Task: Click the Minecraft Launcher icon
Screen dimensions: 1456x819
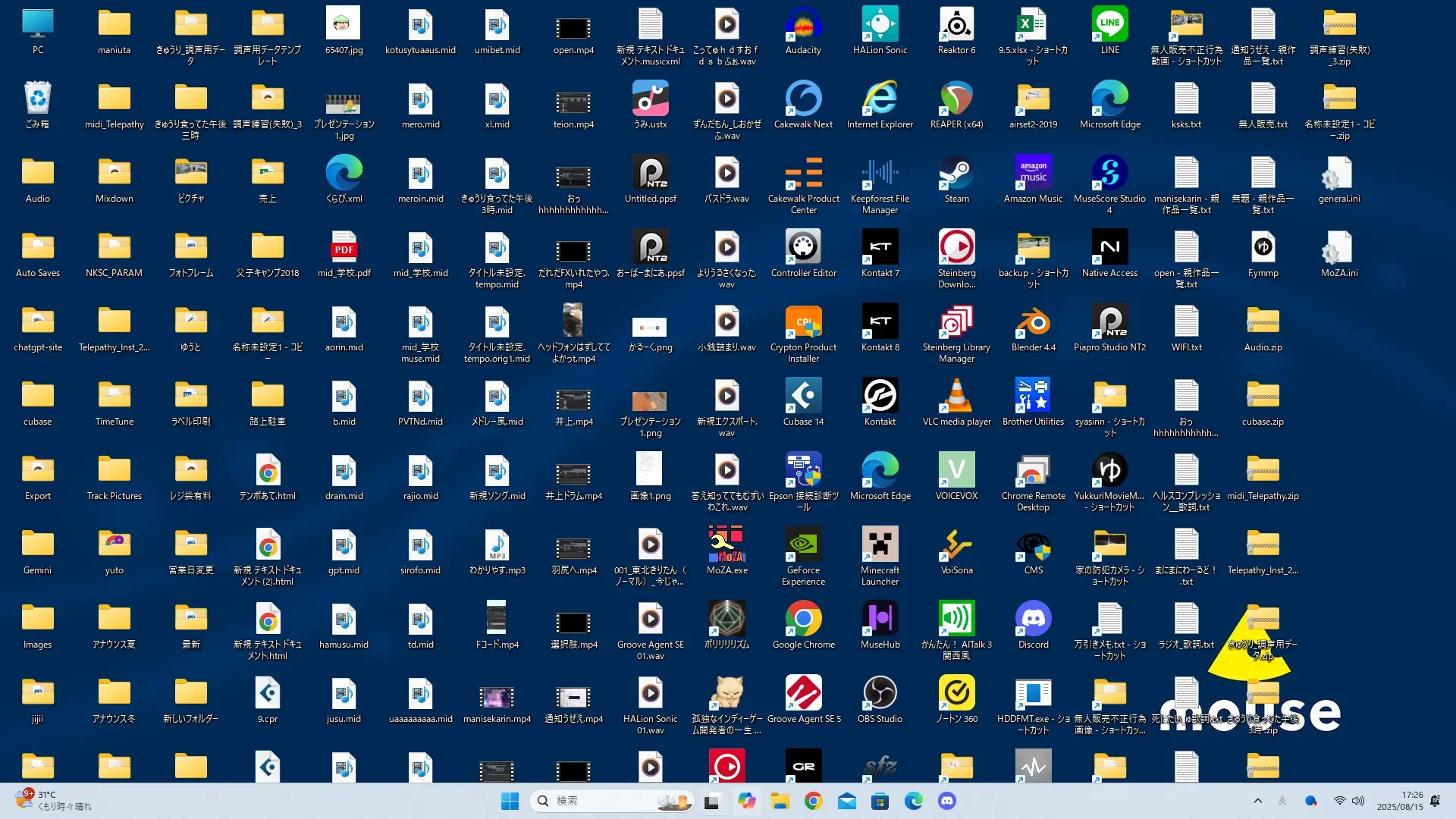Action: coord(880,548)
